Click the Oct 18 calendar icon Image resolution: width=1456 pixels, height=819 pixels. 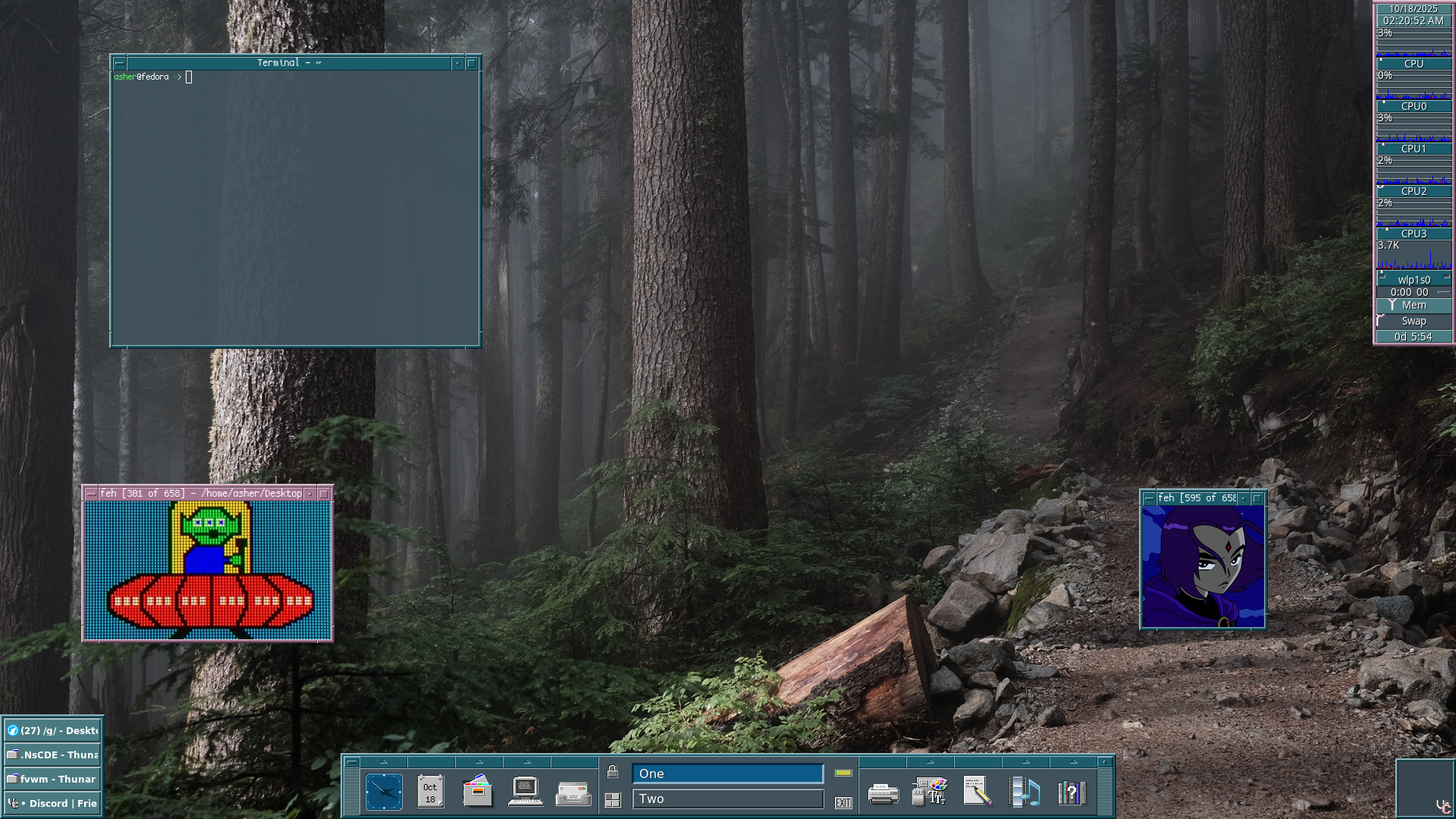430,792
